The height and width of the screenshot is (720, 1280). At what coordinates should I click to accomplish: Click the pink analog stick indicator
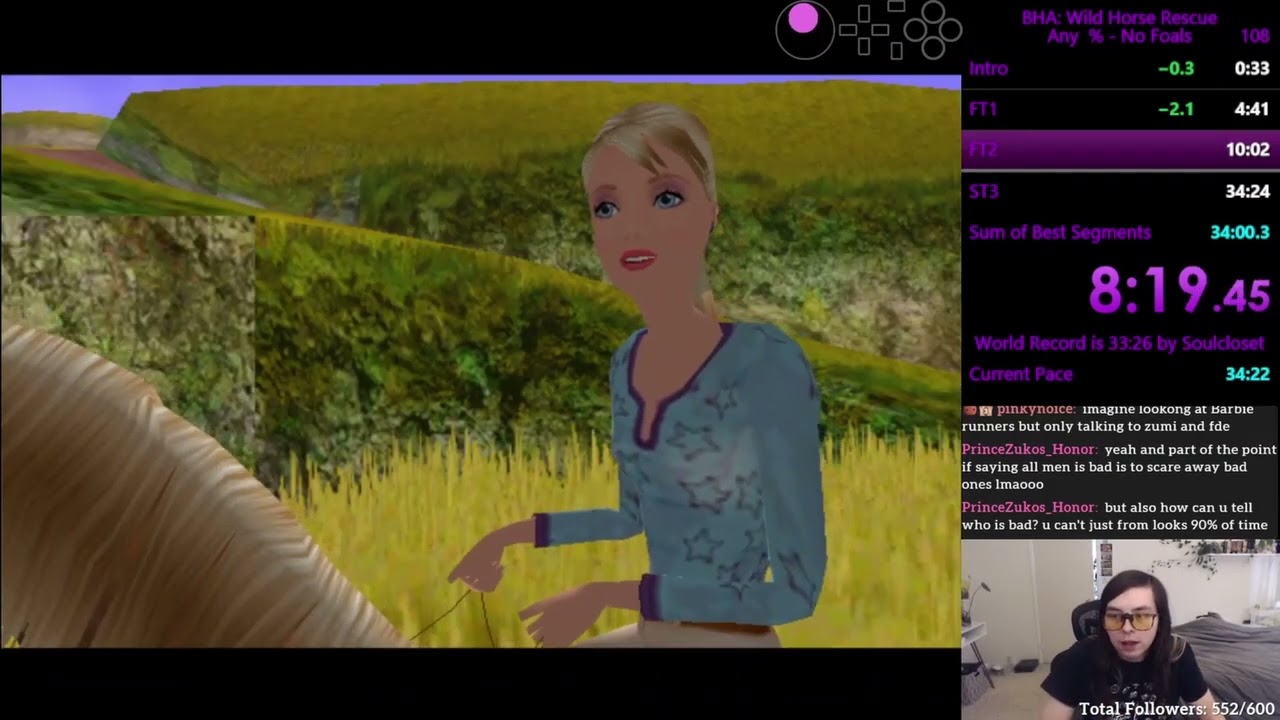[803, 18]
